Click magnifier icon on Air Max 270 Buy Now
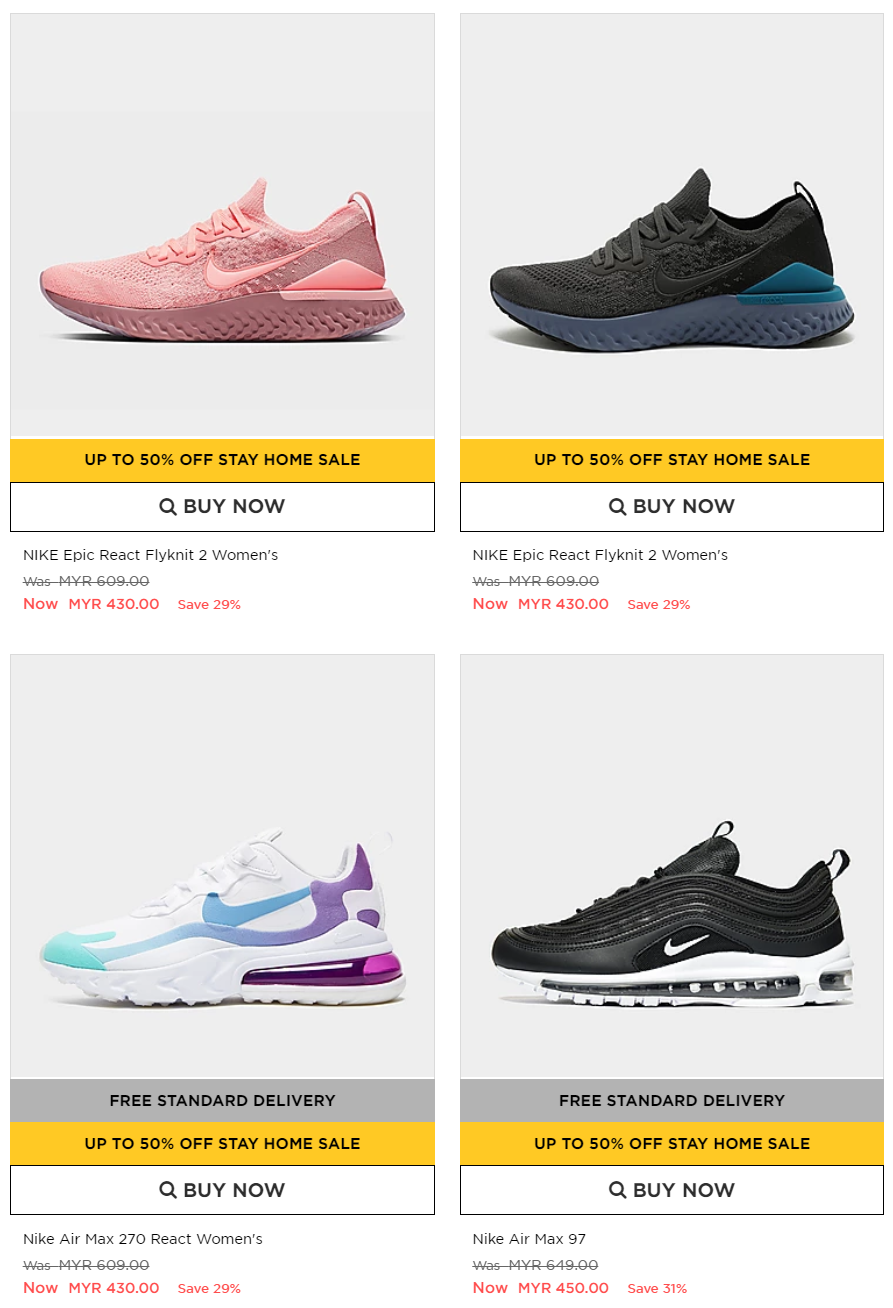Image resolution: width=893 pixels, height=1308 pixels. click(168, 1190)
